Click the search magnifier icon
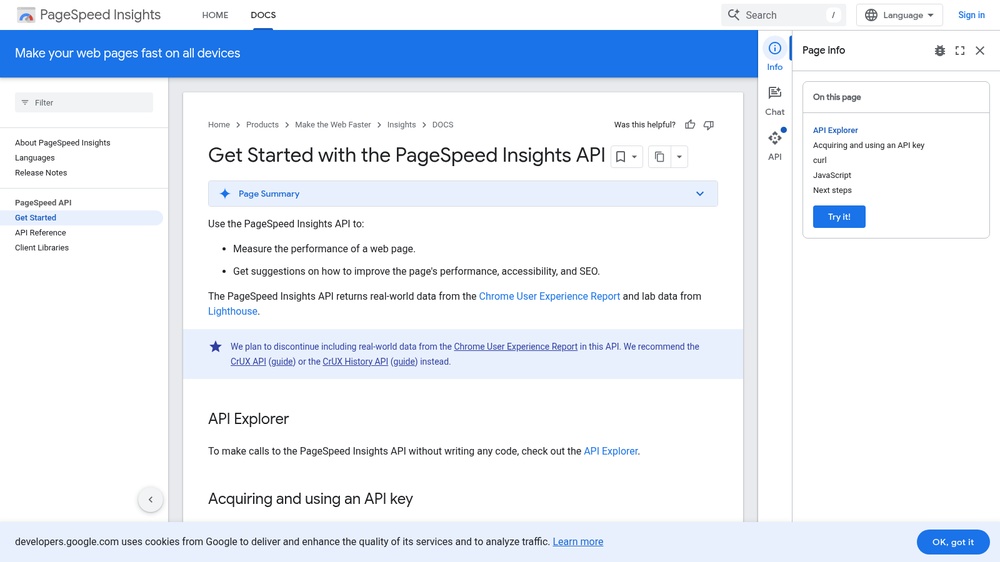This screenshot has width=1000, height=562. 733,15
